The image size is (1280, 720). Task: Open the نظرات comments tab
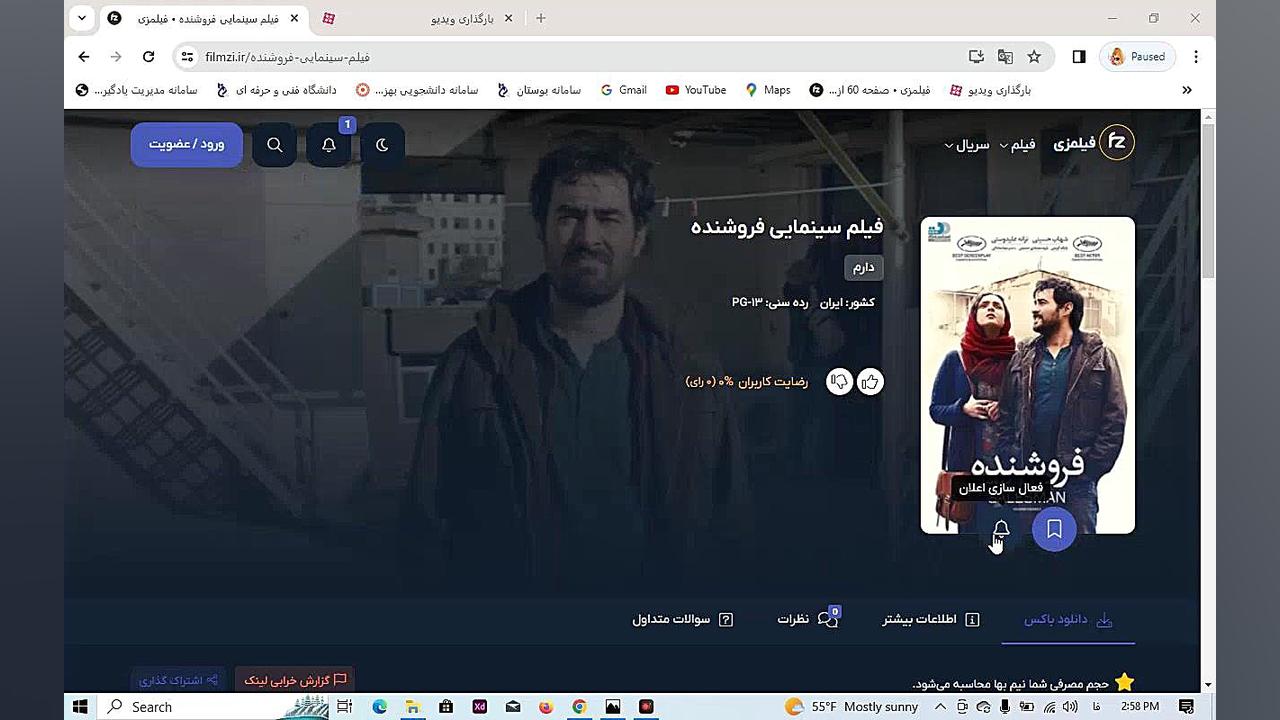point(808,620)
